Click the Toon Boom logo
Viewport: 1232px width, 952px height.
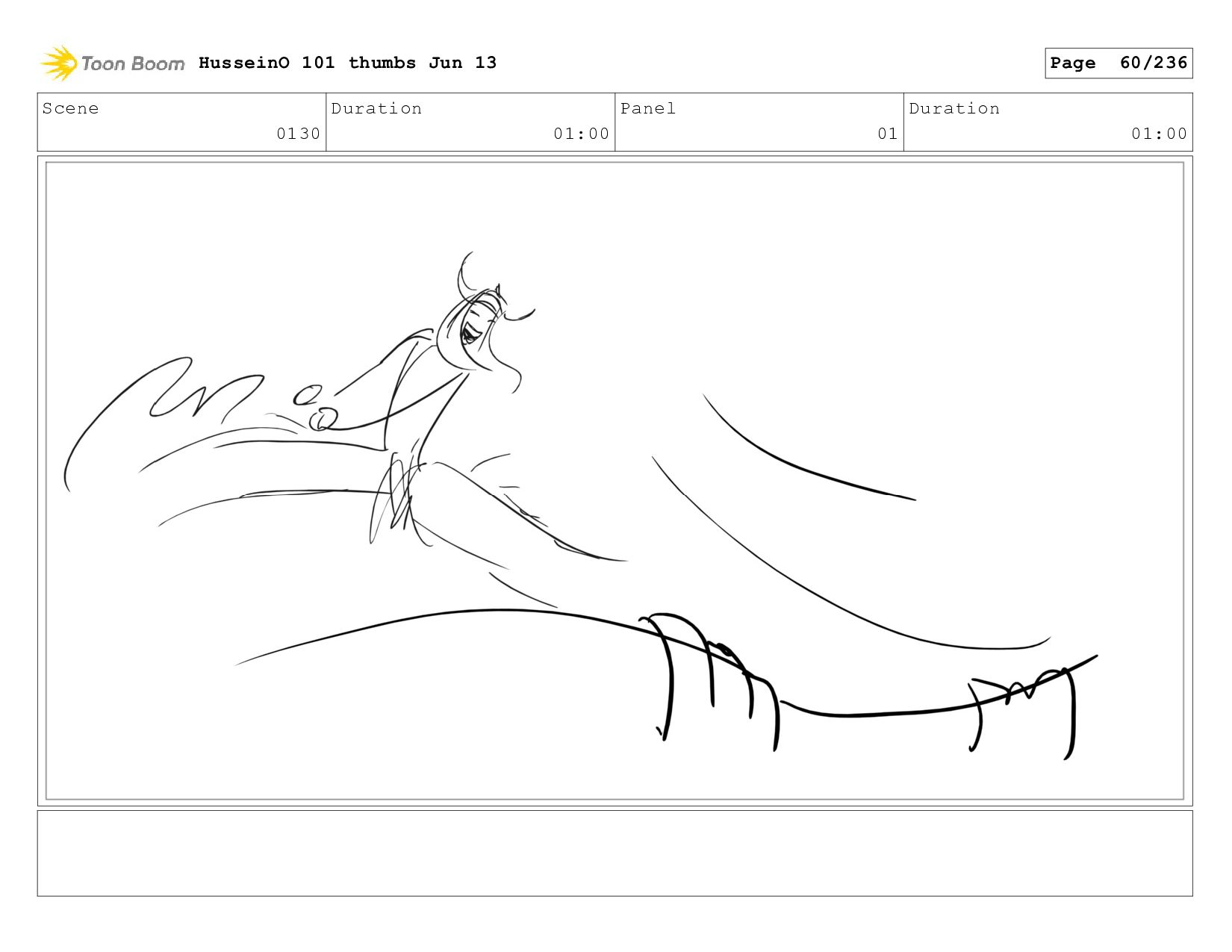[x=112, y=63]
